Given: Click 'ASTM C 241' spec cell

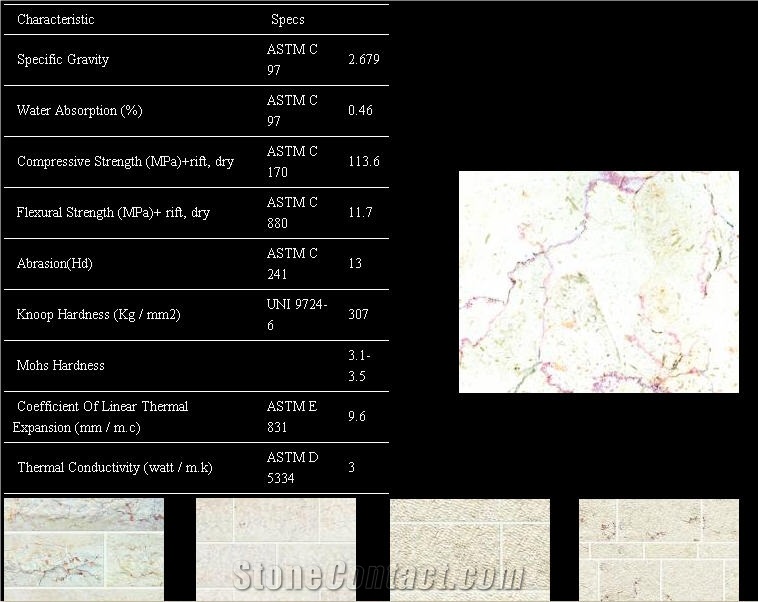Looking at the screenshot, I should (x=292, y=264).
